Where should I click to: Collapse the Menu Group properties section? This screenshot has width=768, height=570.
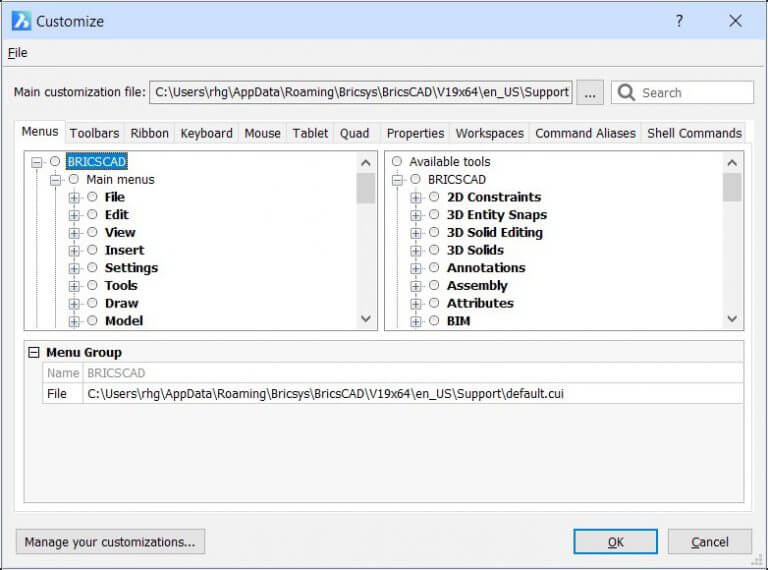coord(34,352)
